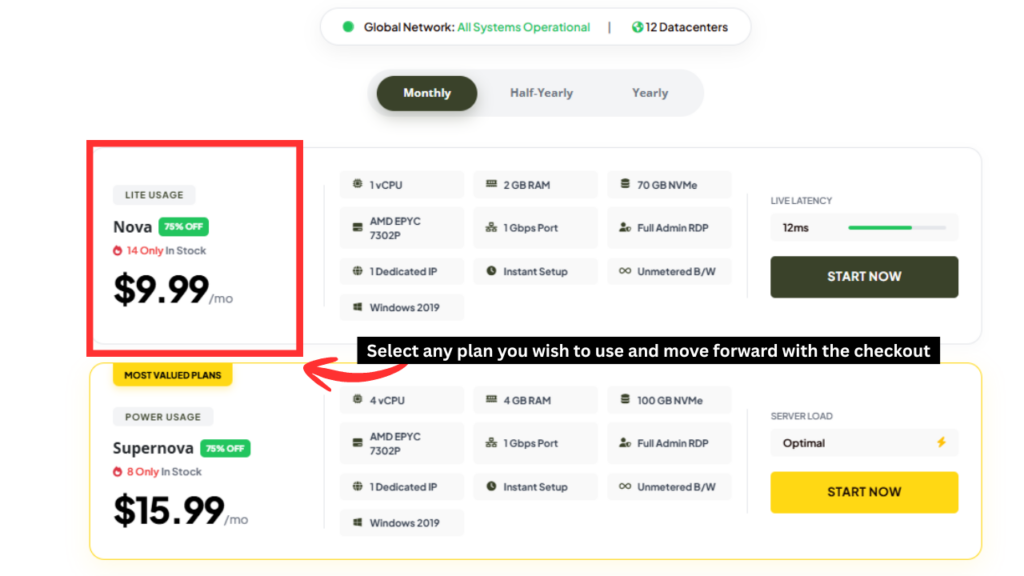Select the Unmetered B/W icon
1024x576 pixels.
pyautogui.click(x=627, y=271)
